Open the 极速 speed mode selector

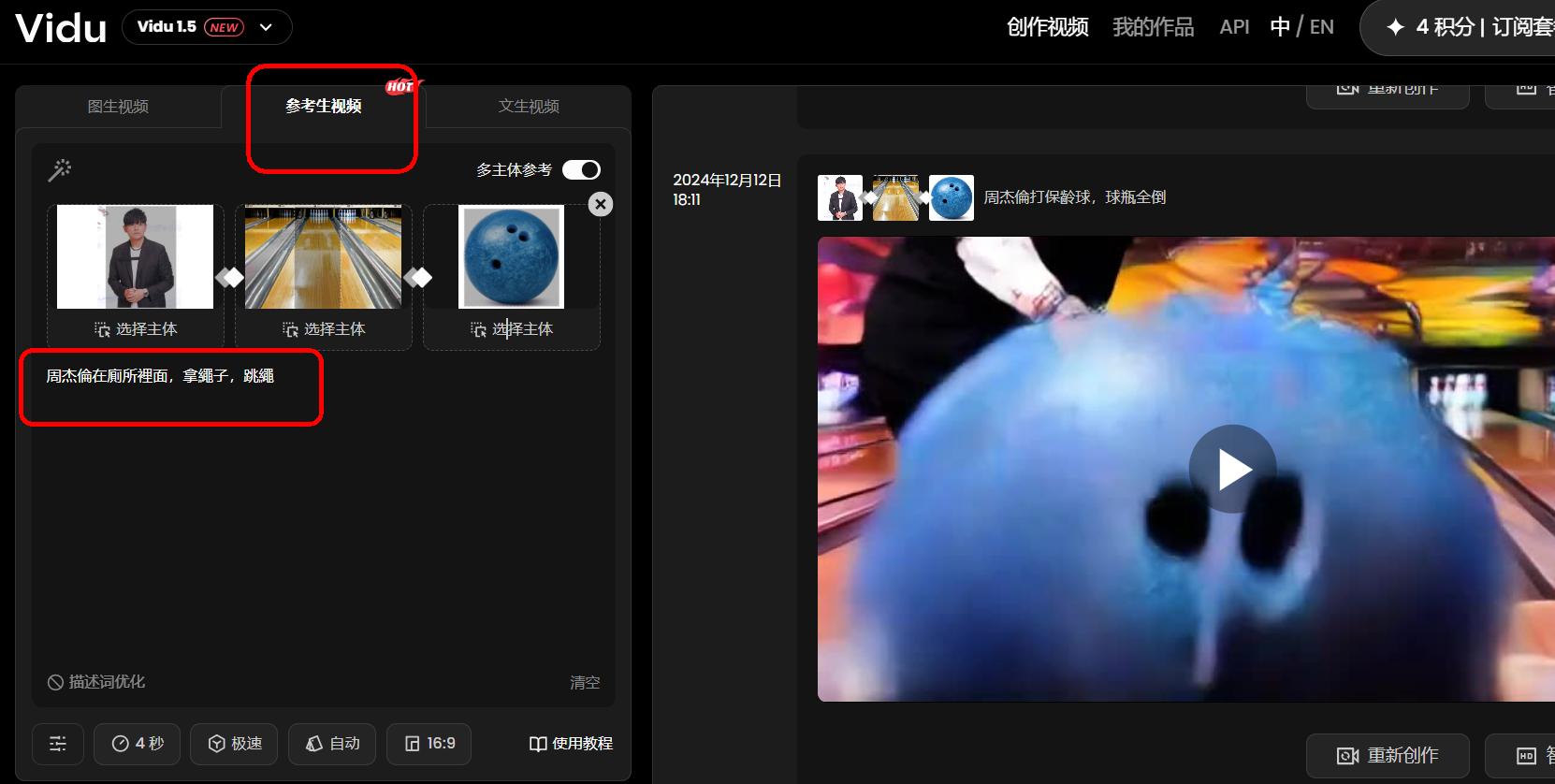click(235, 744)
